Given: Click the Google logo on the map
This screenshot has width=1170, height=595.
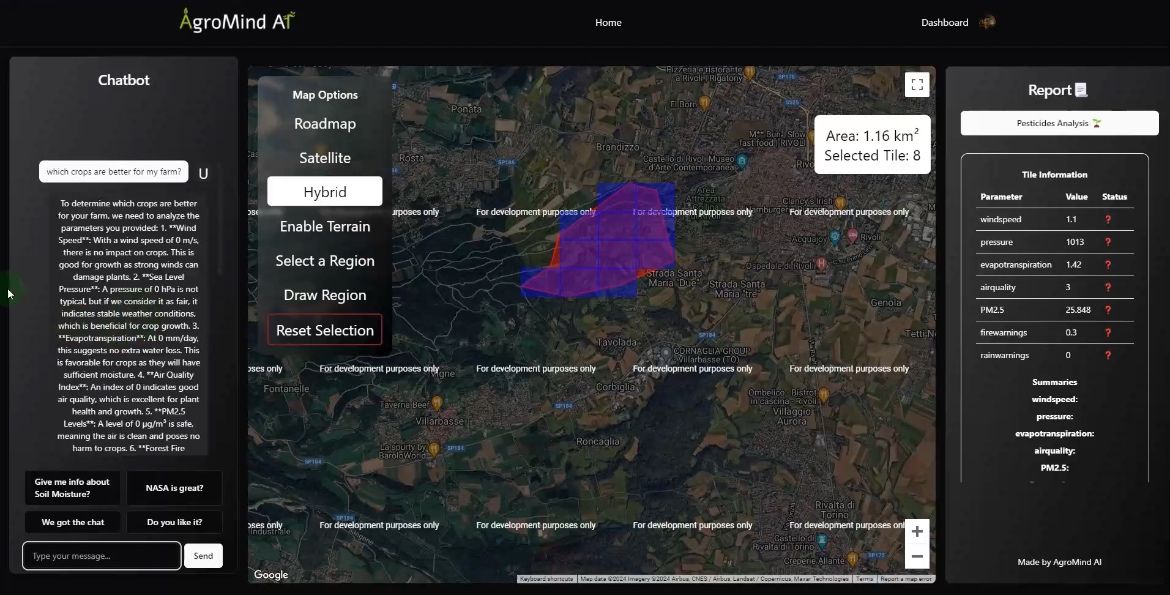Looking at the screenshot, I should pos(271,575).
